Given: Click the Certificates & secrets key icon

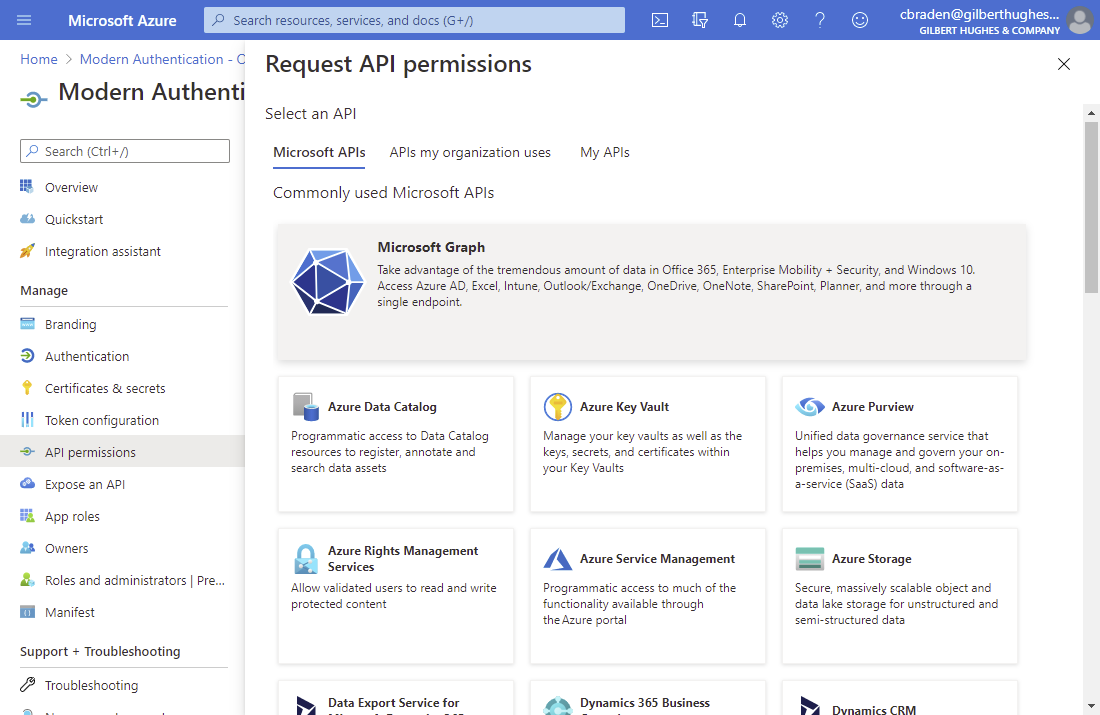Looking at the screenshot, I should coord(27,388).
